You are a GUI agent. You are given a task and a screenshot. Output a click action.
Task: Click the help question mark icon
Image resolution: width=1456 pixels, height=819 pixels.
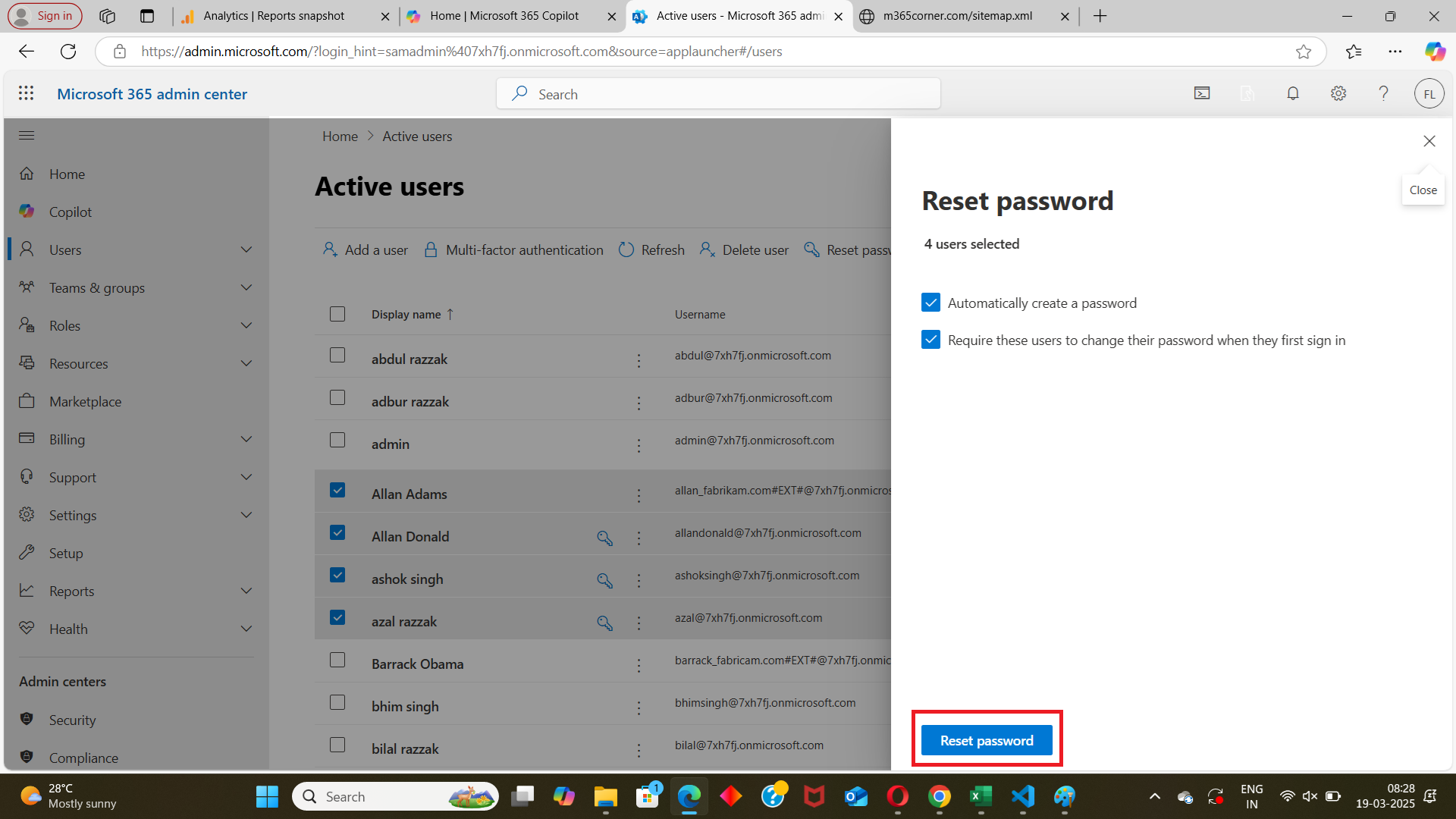(1383, 93)
